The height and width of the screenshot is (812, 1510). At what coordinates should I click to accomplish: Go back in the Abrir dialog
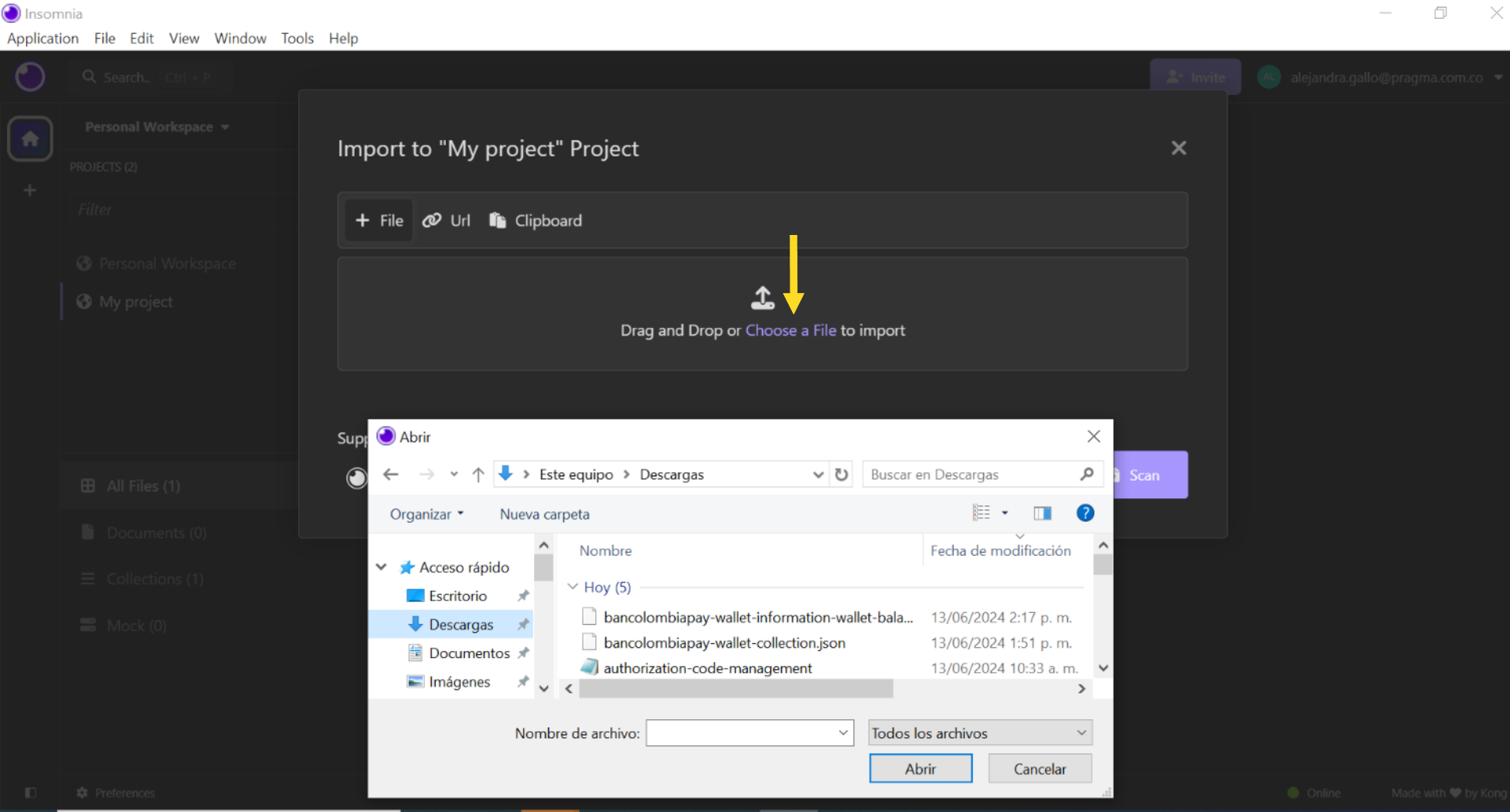coord(391,474)
